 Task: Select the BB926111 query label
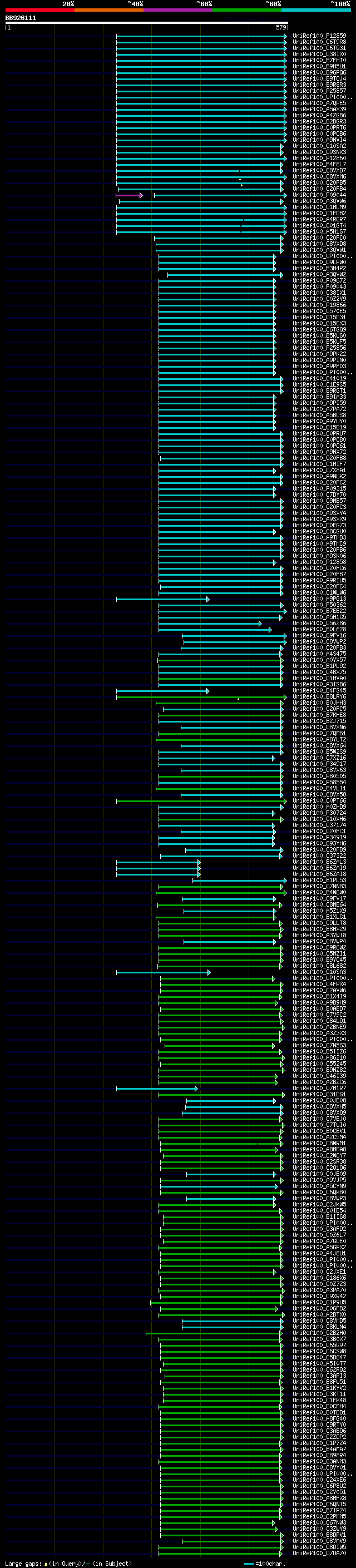pyautogui.click(x=21, y=18)
